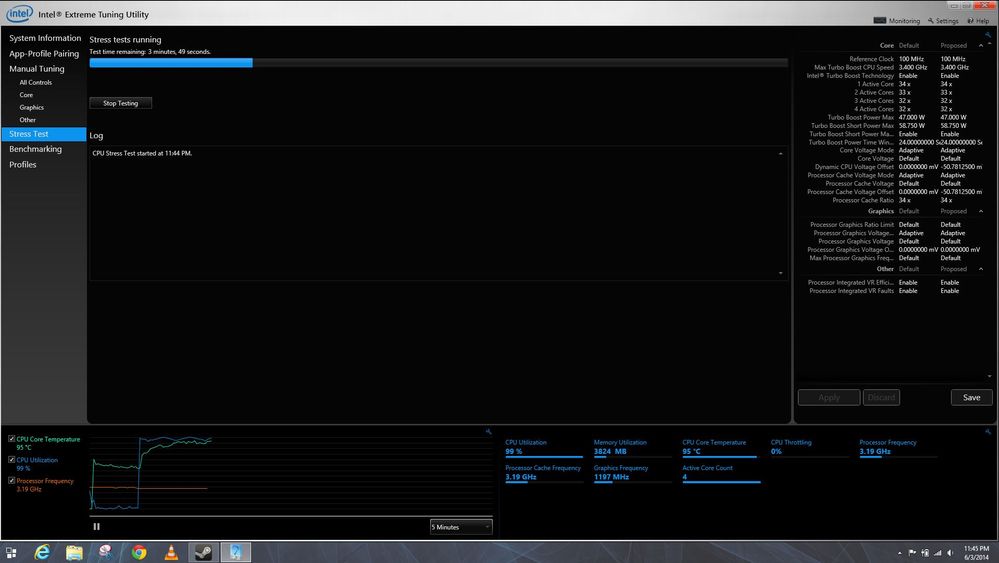
Task: Open the Help menu
Action: 978,20
